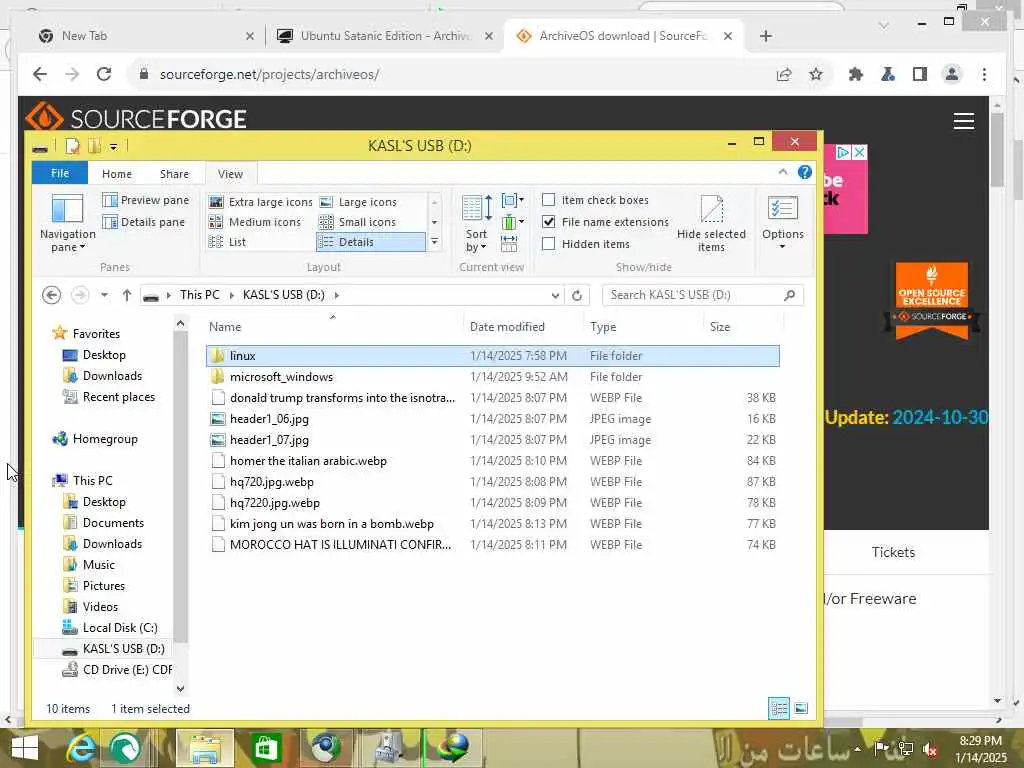Image resolution: width=1024 pixels, height=768 pixels.
Task: Open a new Chrome tab
Action: [x=766, y=36]
